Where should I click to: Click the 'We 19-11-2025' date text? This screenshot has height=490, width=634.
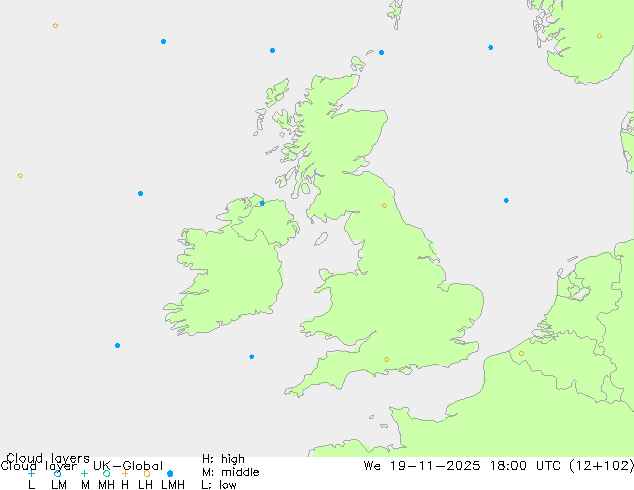click(x=422, y=466)
